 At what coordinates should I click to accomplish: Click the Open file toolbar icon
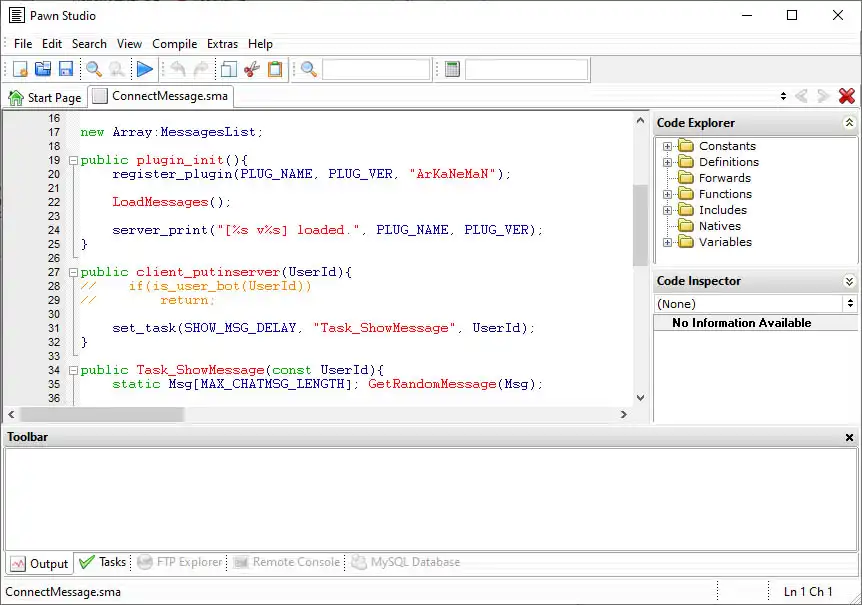(x=43, y=69)
